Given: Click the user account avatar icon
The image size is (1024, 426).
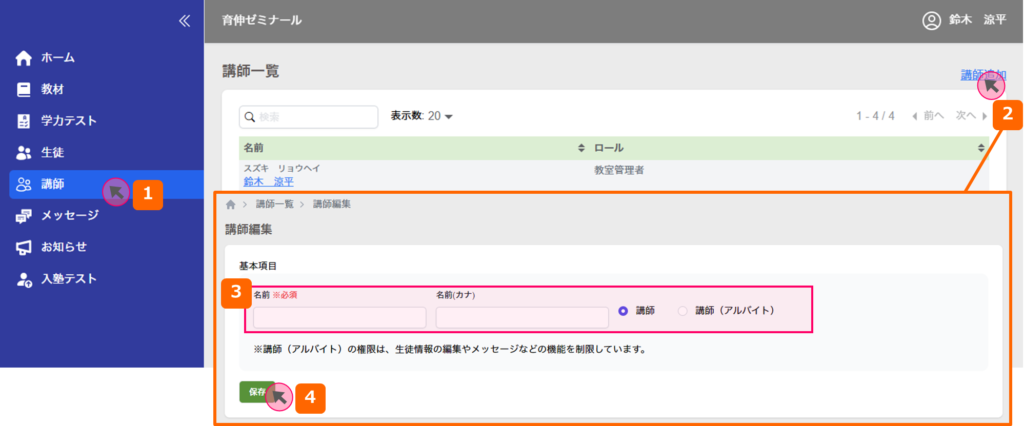Looking at the screenshot, I should pyautogui.click(x=931, y=20).
